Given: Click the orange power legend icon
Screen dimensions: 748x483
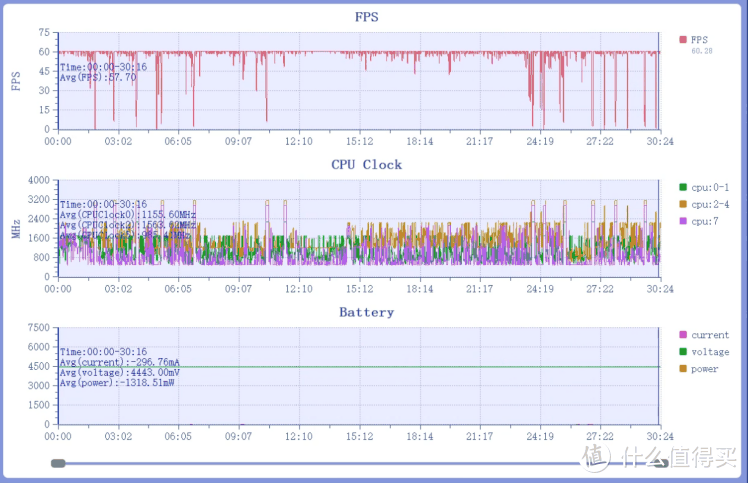Looking at the screenshot, I should (x=683, y=369).
